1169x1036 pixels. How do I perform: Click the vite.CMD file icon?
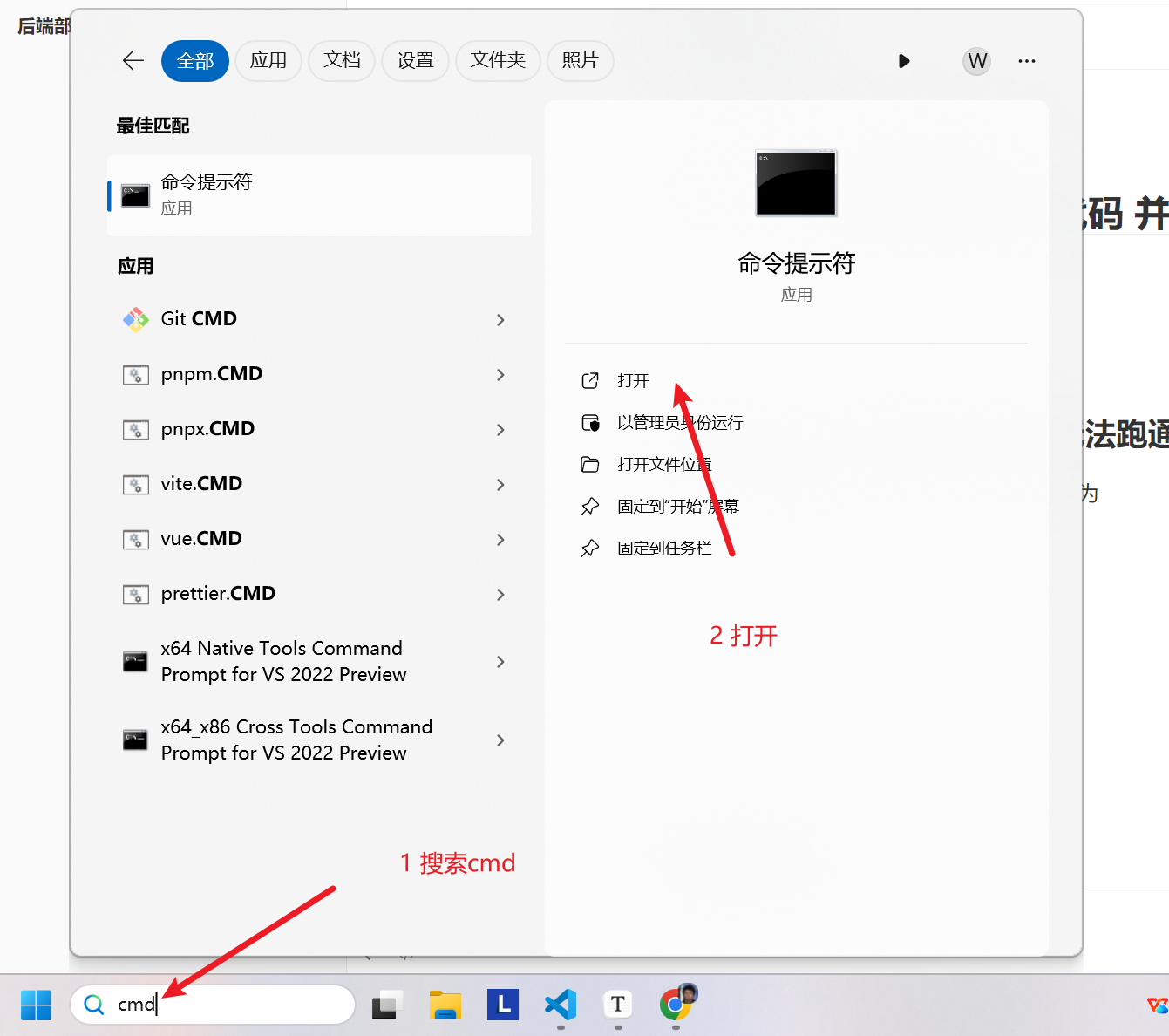[135, 485]
